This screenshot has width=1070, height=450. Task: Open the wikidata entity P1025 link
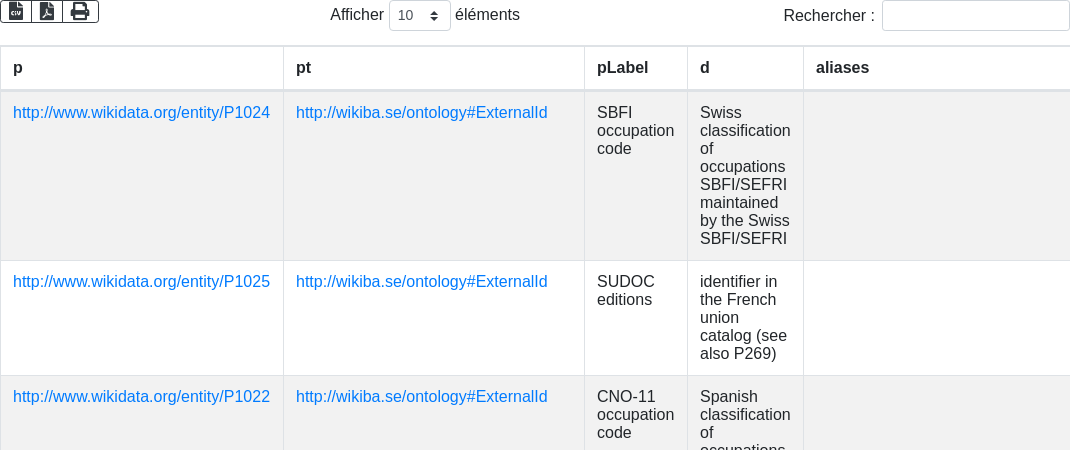[x=141, y=282]
